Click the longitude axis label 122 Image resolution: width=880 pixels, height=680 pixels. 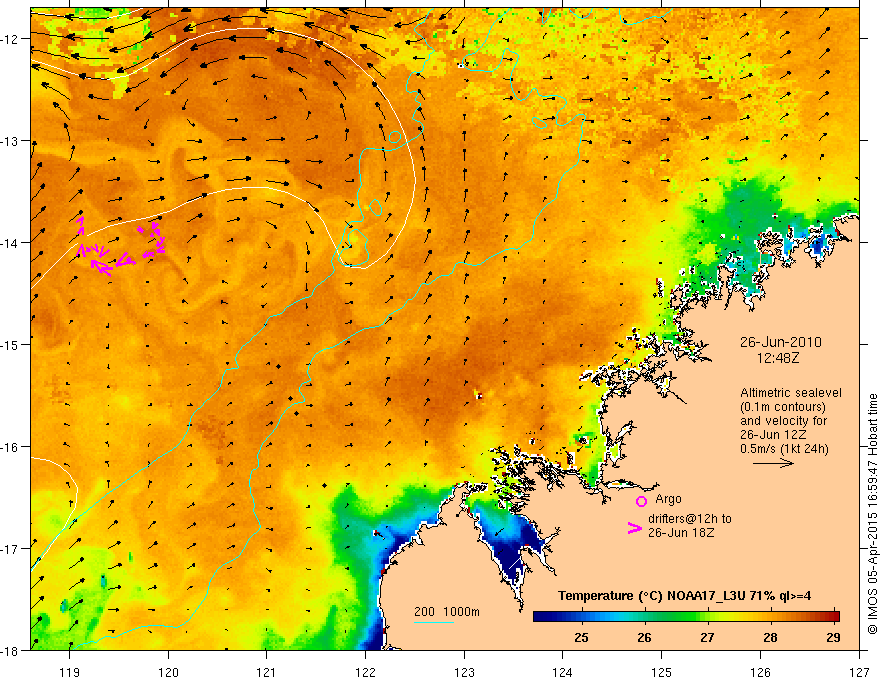pos(365,672)
